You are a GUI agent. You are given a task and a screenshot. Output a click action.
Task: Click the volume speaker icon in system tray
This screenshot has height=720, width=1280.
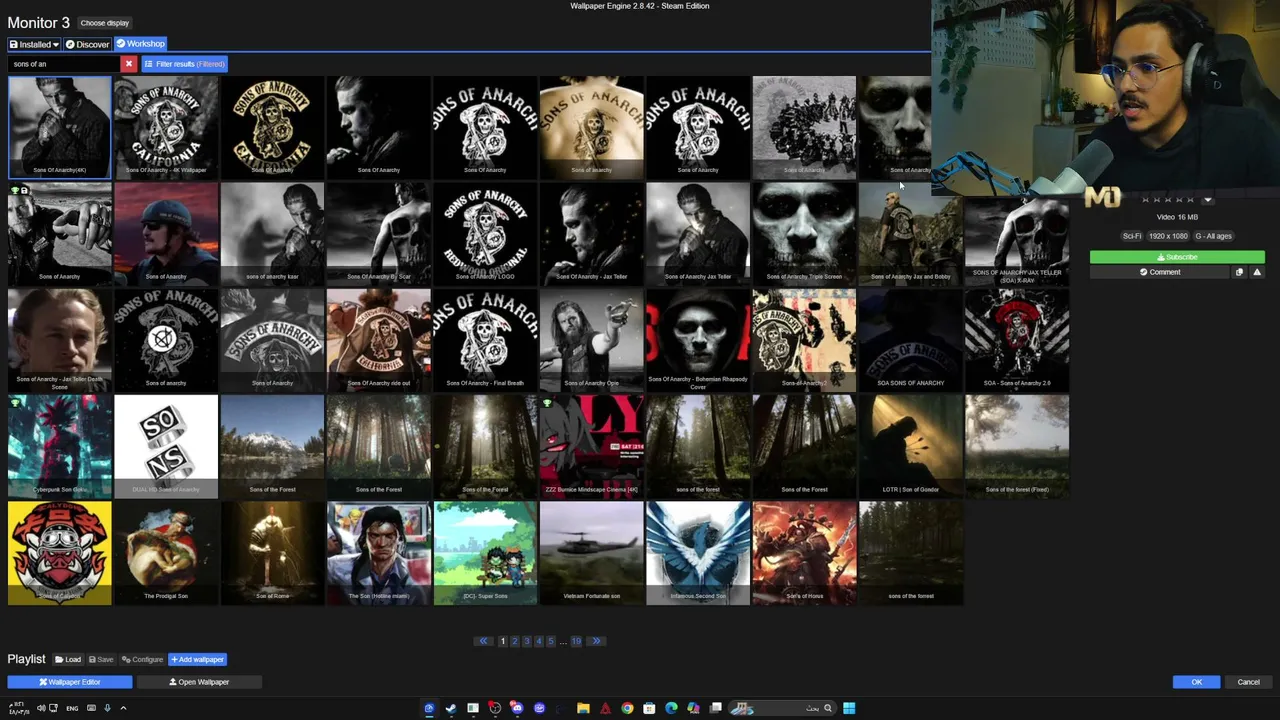41,708
